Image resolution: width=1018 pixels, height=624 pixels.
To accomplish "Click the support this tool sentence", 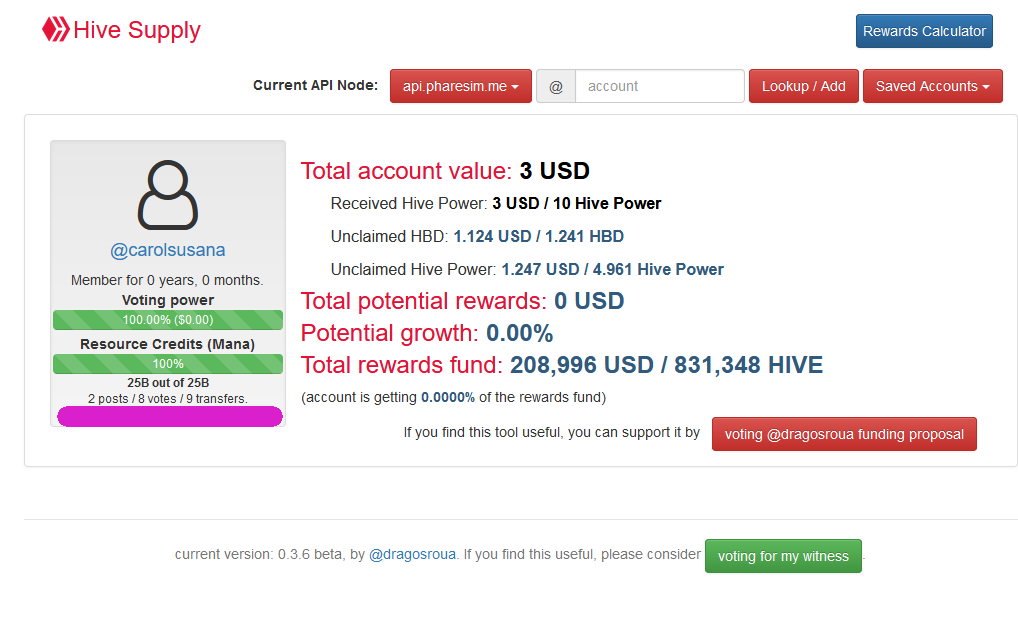I will click(552, 432).
